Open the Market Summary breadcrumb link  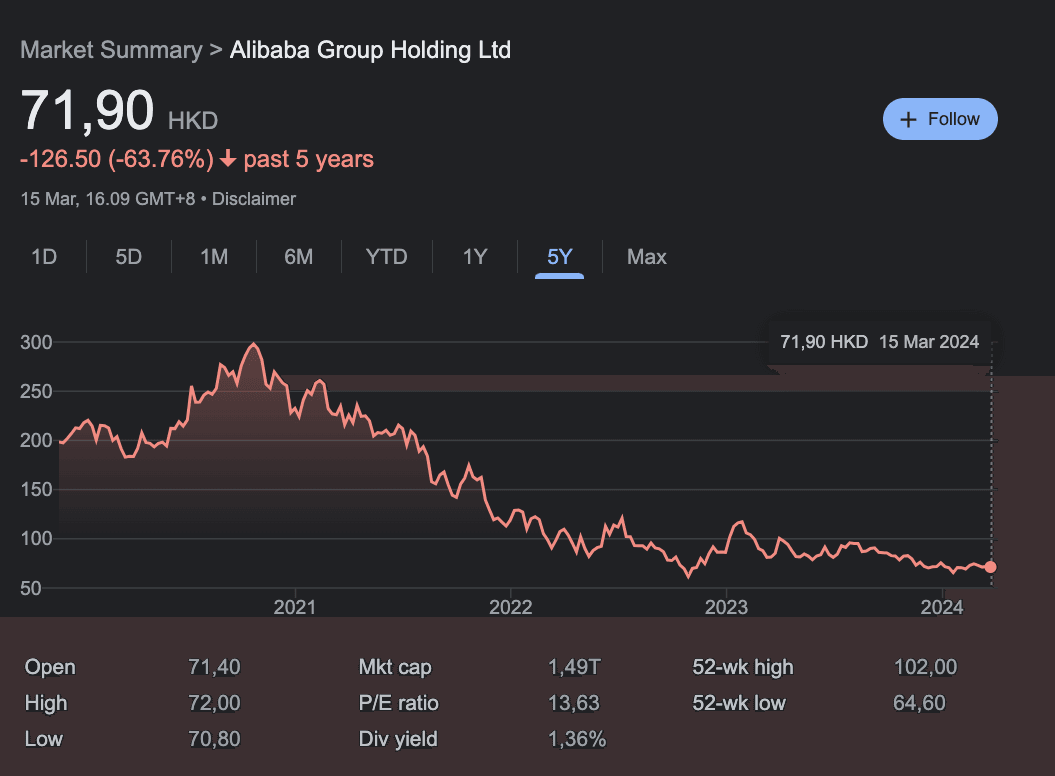[111, 50]
